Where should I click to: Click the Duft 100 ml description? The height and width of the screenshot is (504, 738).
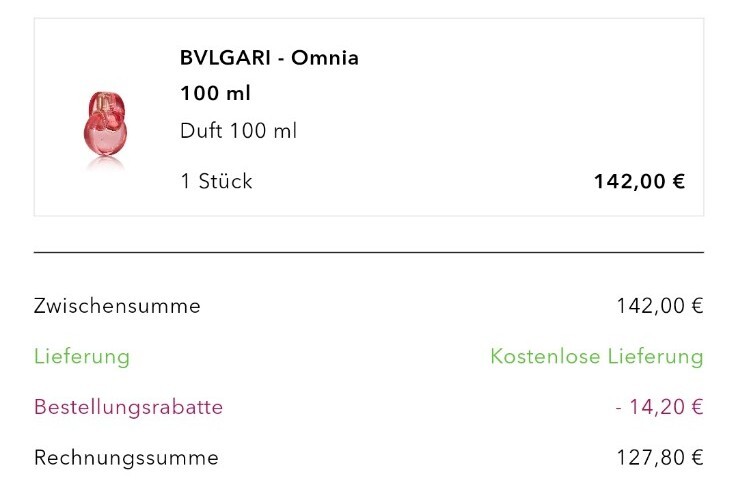(239, 131)
